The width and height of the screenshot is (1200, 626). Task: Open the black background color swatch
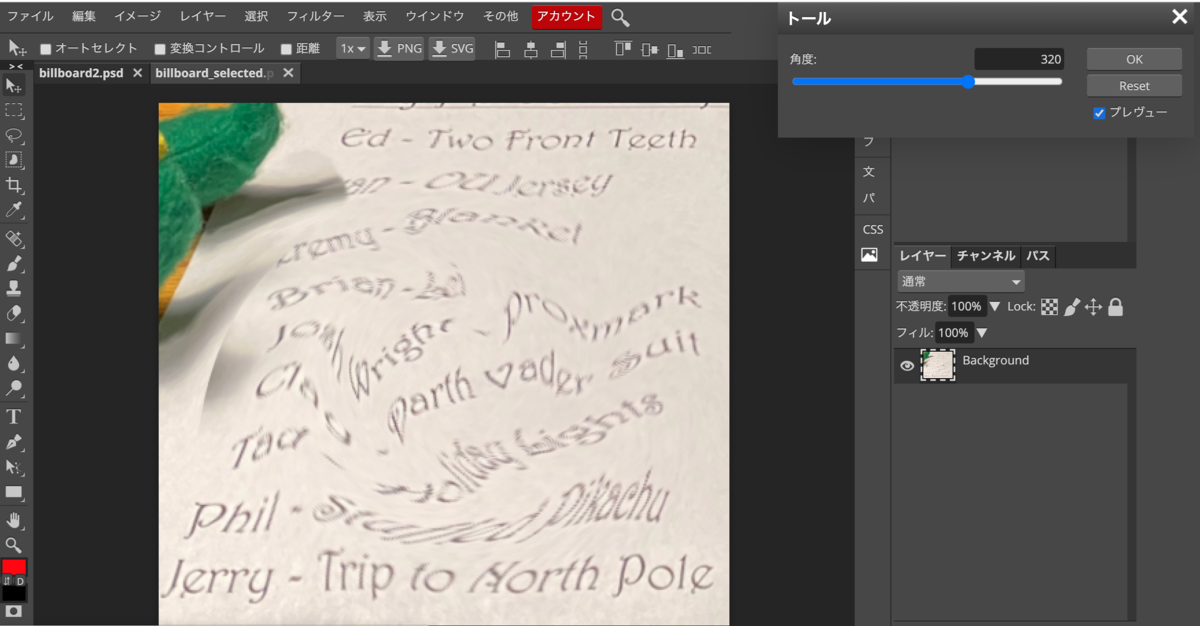pyautogui.click(x=14, y=593)
